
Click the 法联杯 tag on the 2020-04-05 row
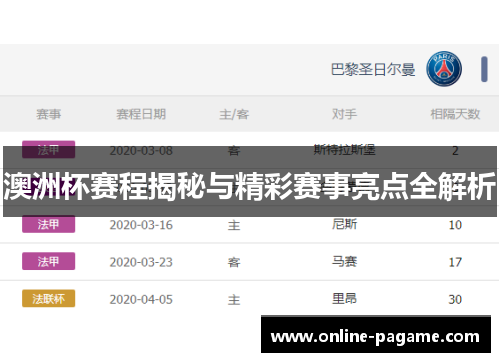pos(49,299)
